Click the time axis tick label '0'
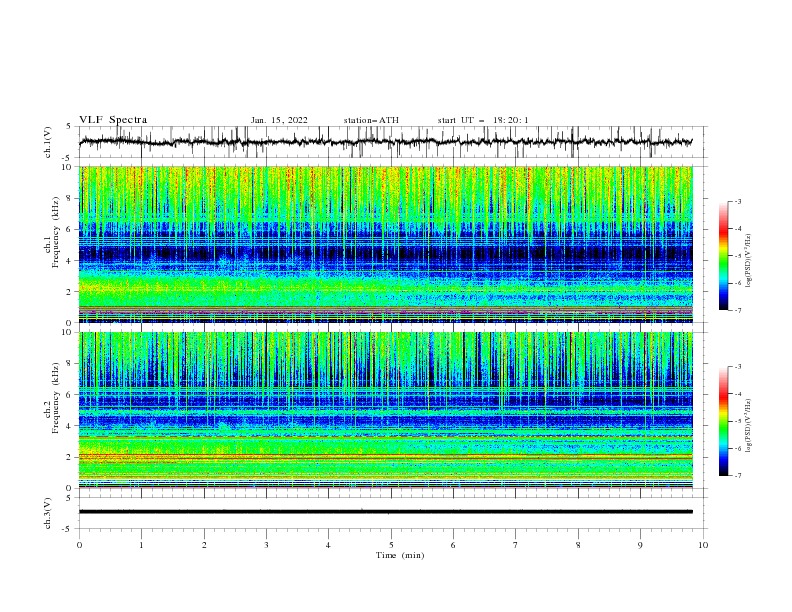 click(x=79, y=545)
